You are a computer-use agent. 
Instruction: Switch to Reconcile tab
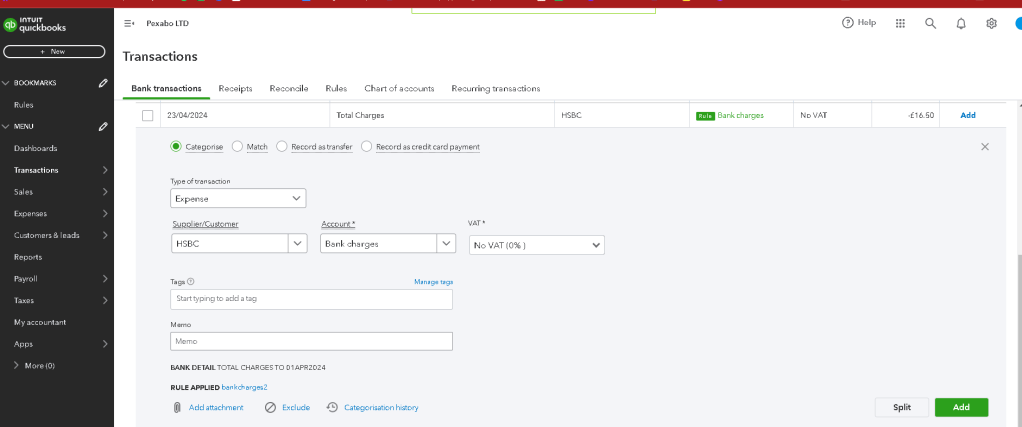click(289, 89)
